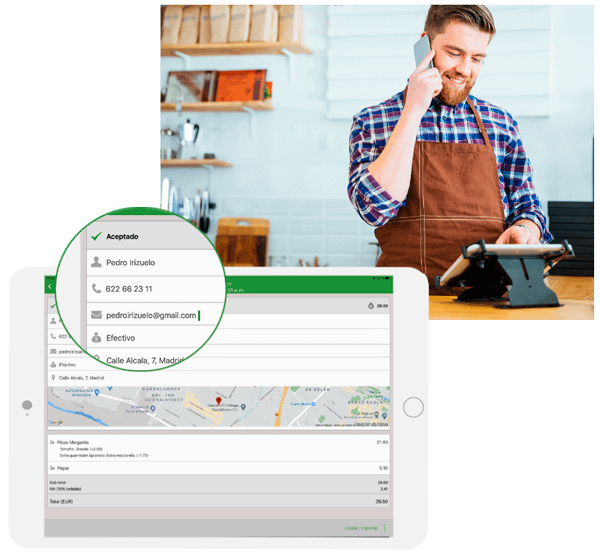Click the person icon beside Pedro Irizuelo
The height and width of the screenshot is (558, 600).
tap(96, 263)
